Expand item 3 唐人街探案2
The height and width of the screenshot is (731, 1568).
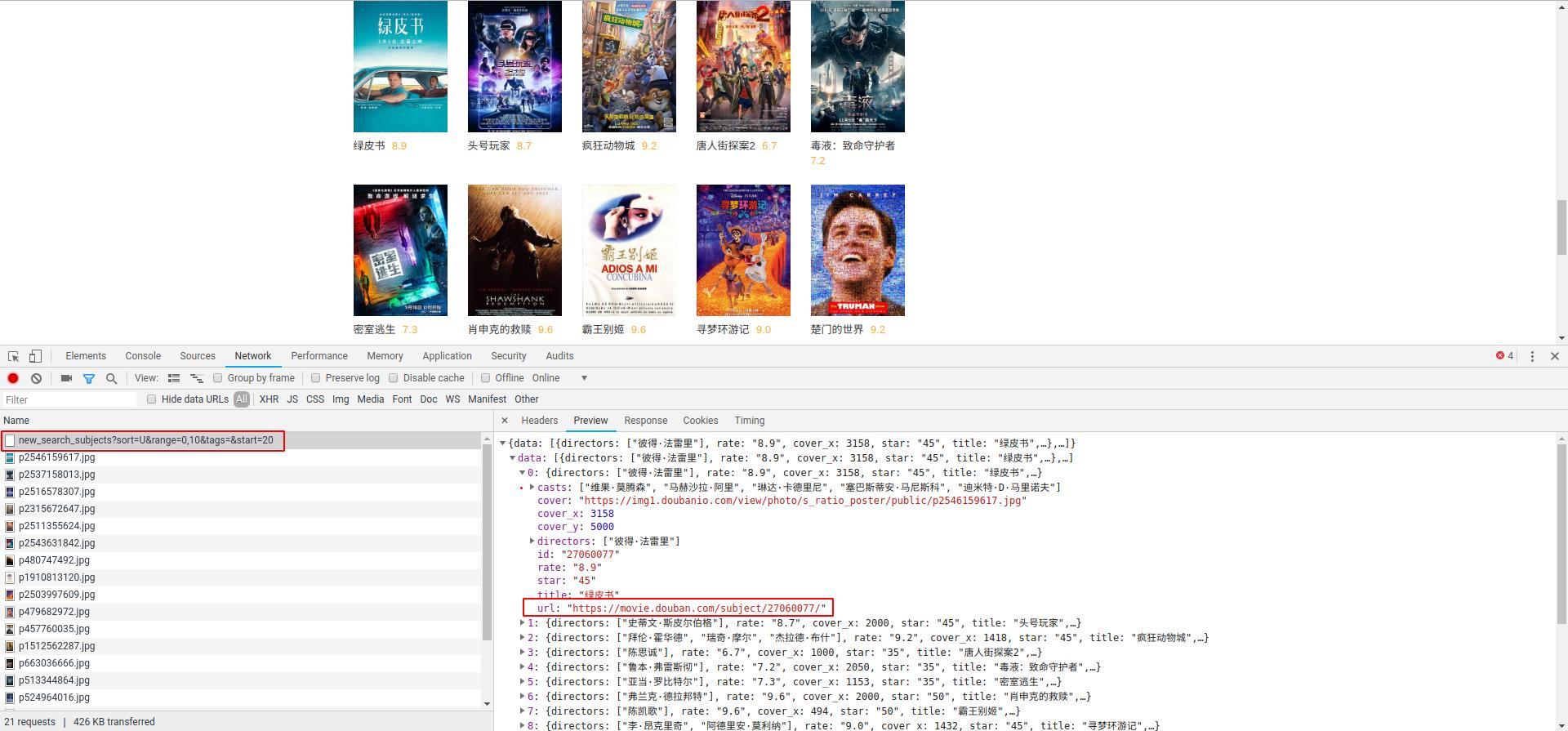click(x=523, y=653)
